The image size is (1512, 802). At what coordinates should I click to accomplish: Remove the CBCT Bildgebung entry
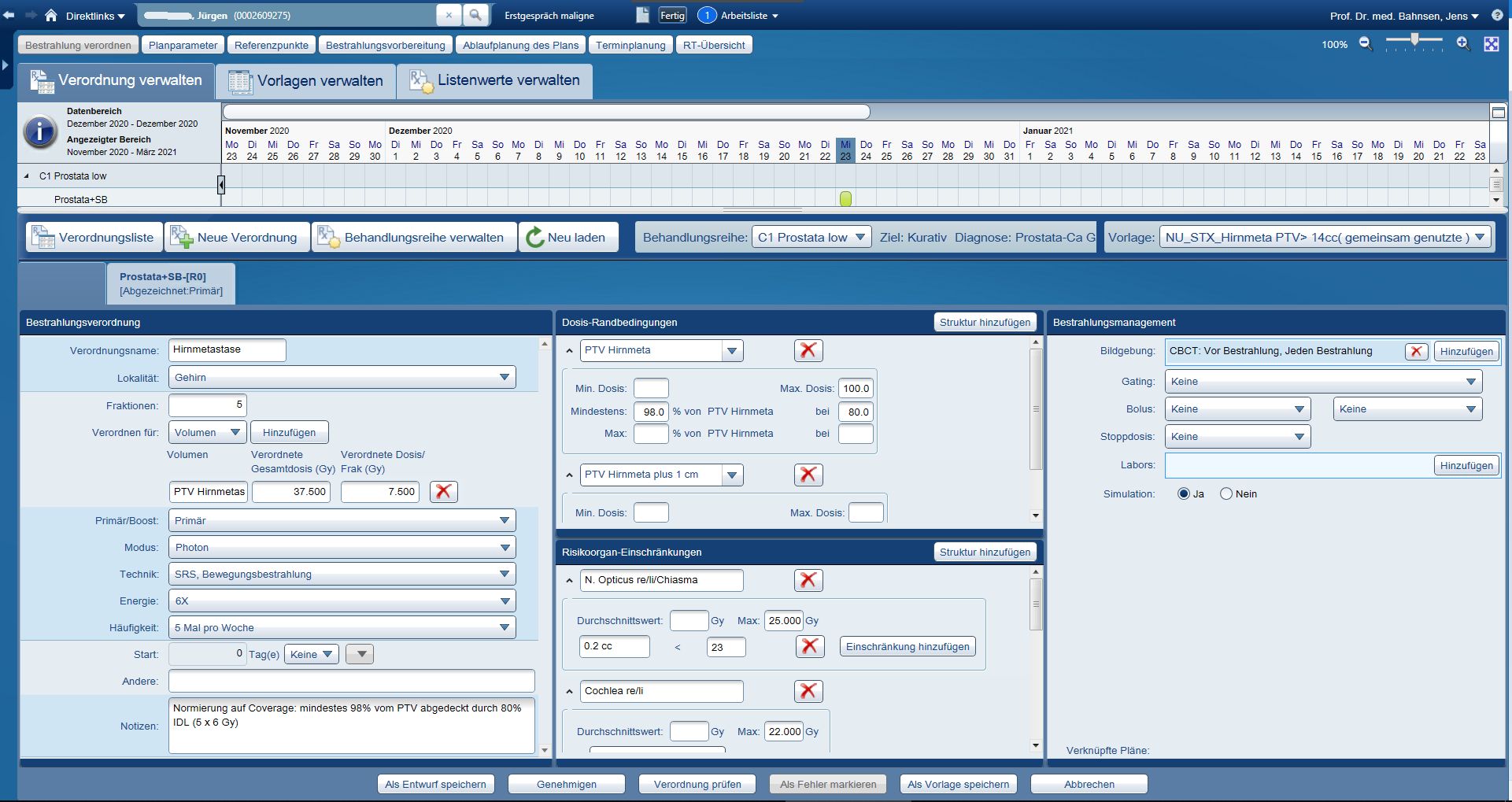pyautogui.click(x=1416, y=352)
